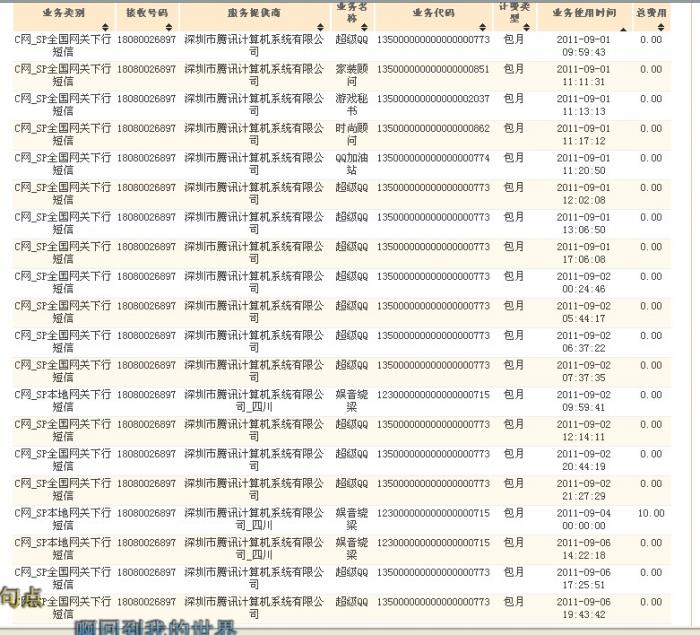Click the 10.00 total fee cell

click(651, 513)
